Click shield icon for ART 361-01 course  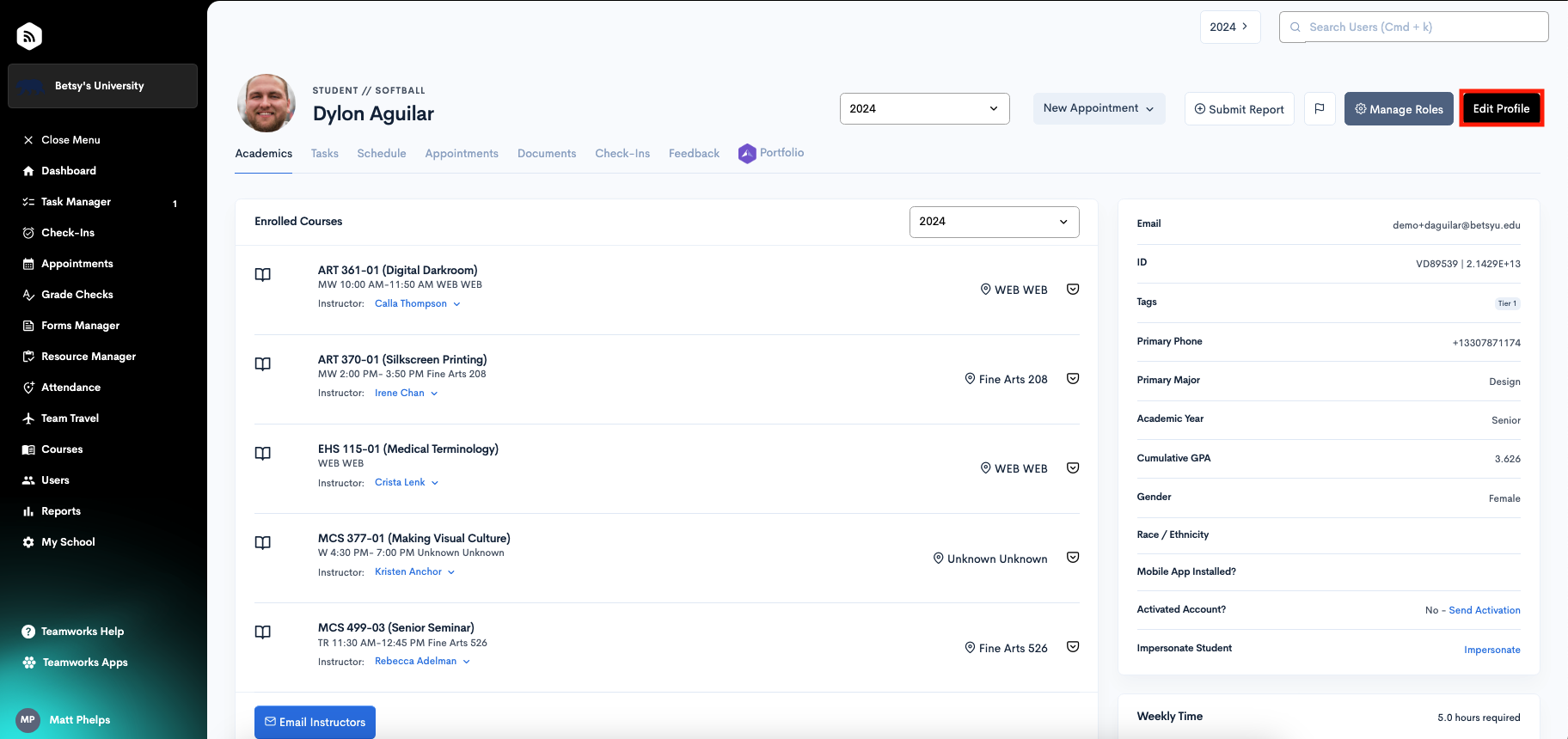(x=1073, y=290)
